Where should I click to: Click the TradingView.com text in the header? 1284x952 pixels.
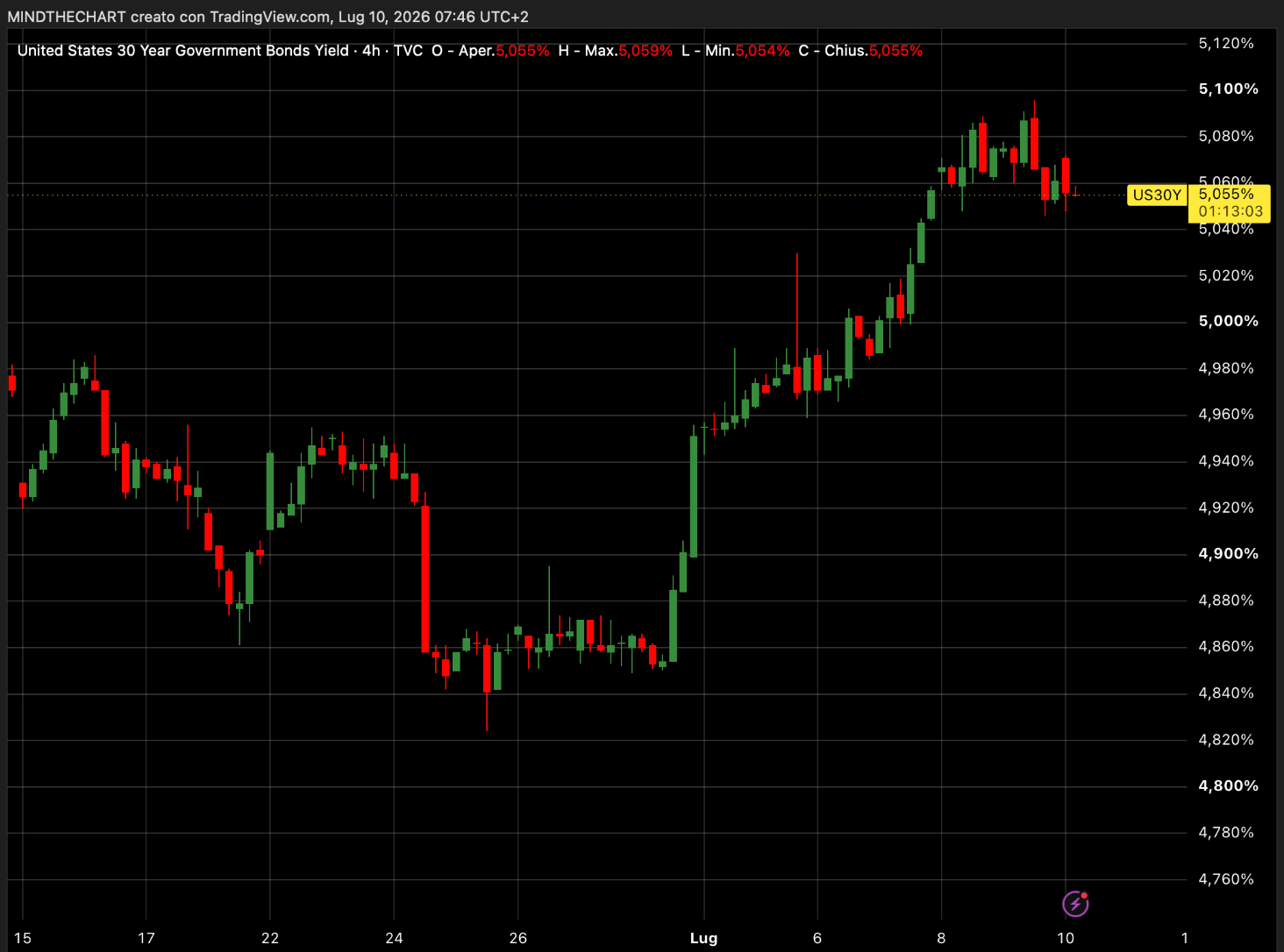270,17
